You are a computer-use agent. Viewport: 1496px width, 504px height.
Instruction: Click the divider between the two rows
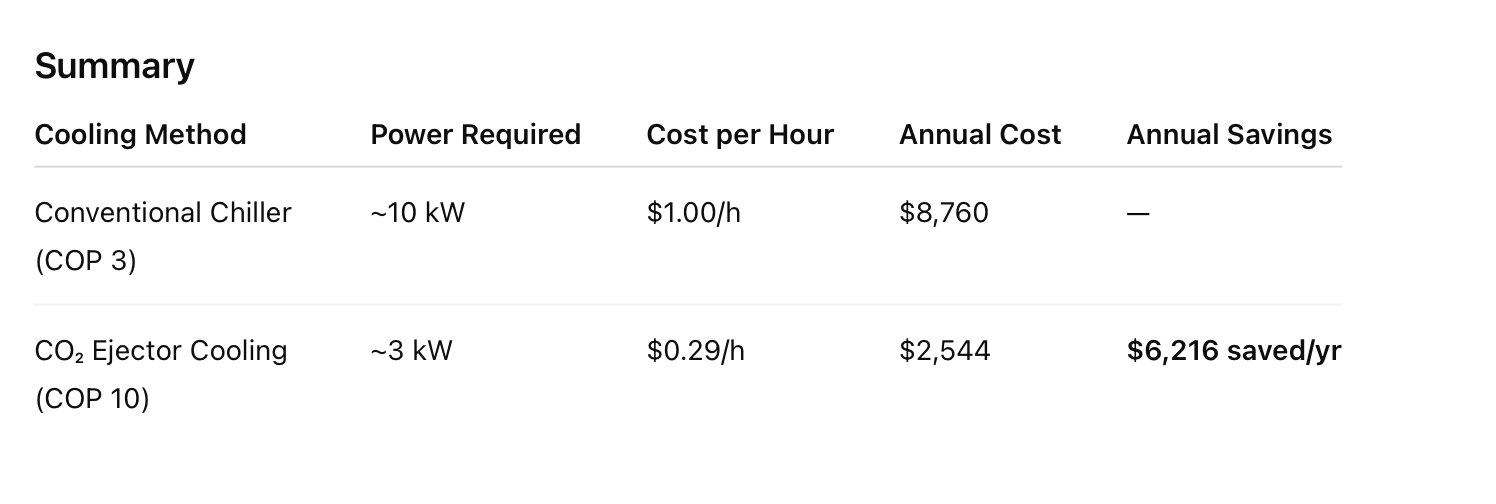coord(688,305)
